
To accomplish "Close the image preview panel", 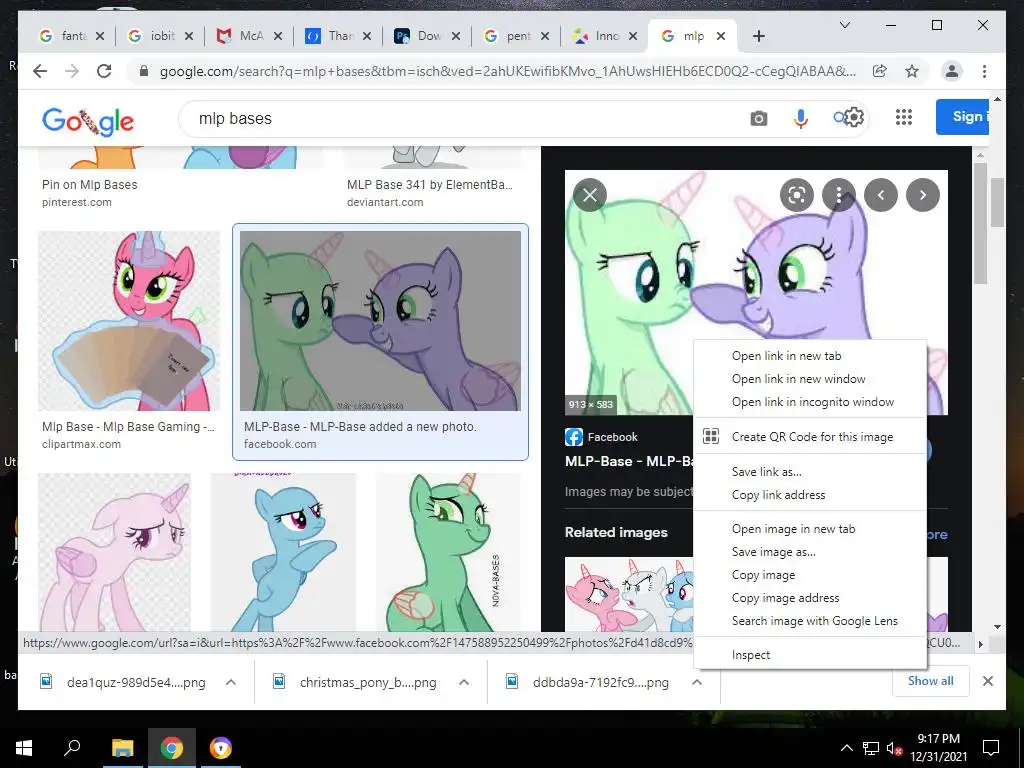I will 590,195.
